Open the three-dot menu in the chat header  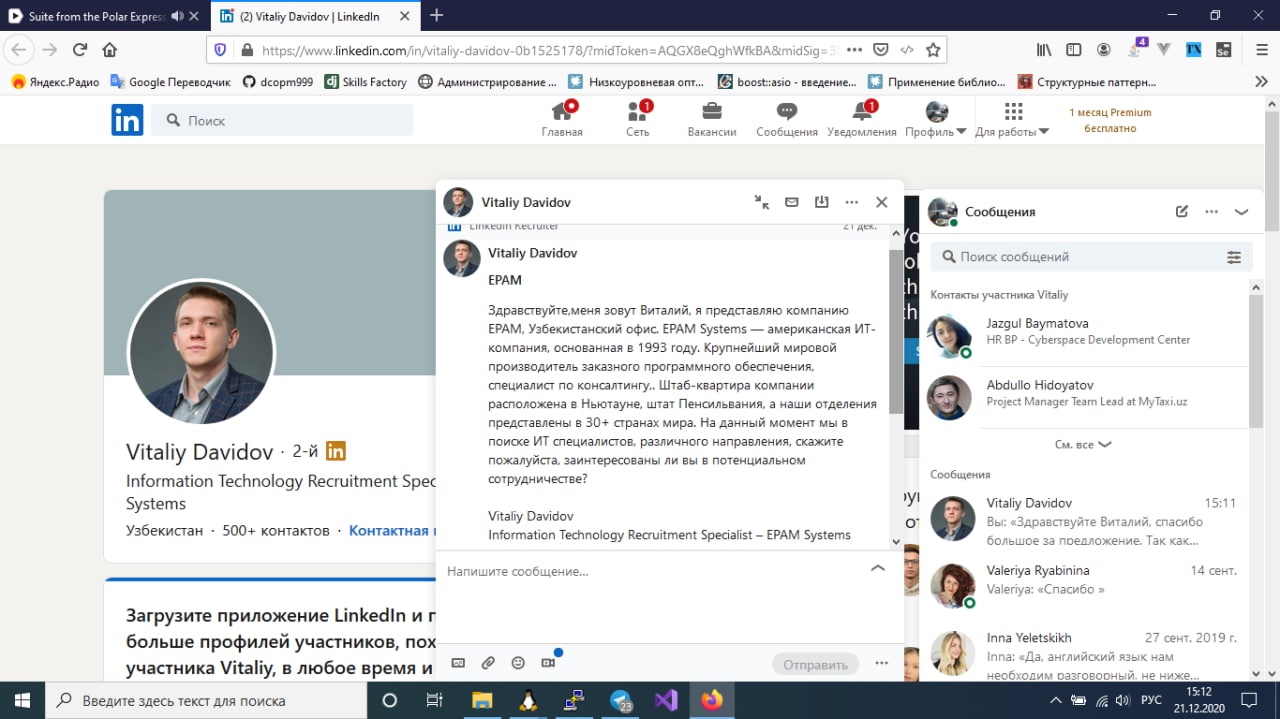[x=852, y=202]
